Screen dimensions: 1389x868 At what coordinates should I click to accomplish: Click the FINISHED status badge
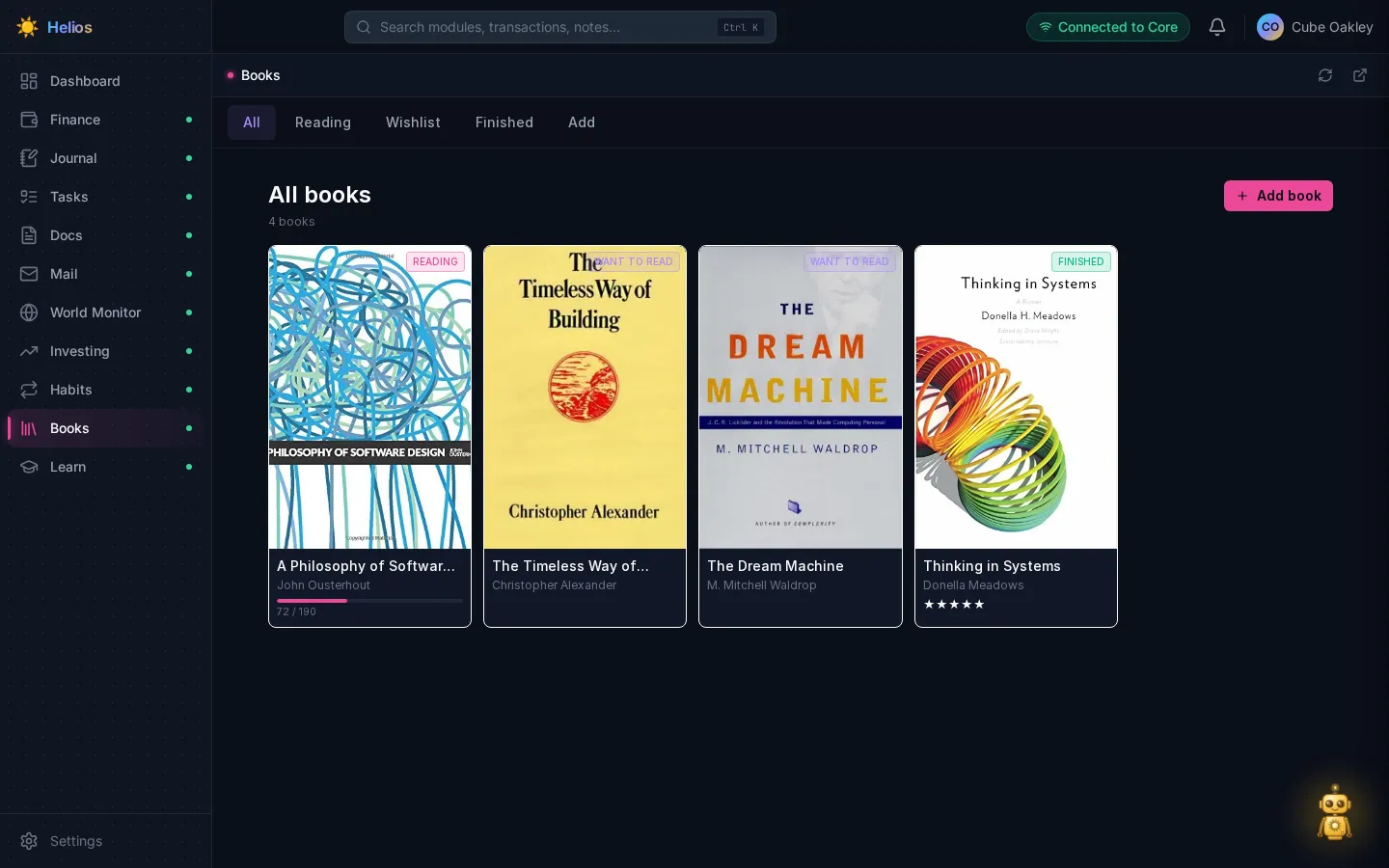click(1080, 261)
